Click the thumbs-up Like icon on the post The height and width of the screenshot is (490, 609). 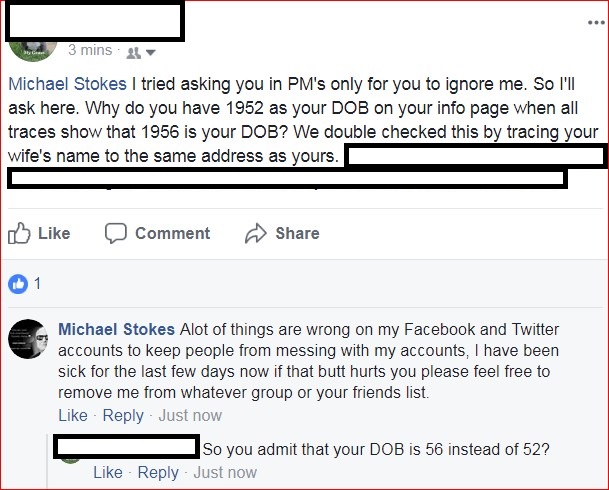pyautogui.click(x=19, y=233)
